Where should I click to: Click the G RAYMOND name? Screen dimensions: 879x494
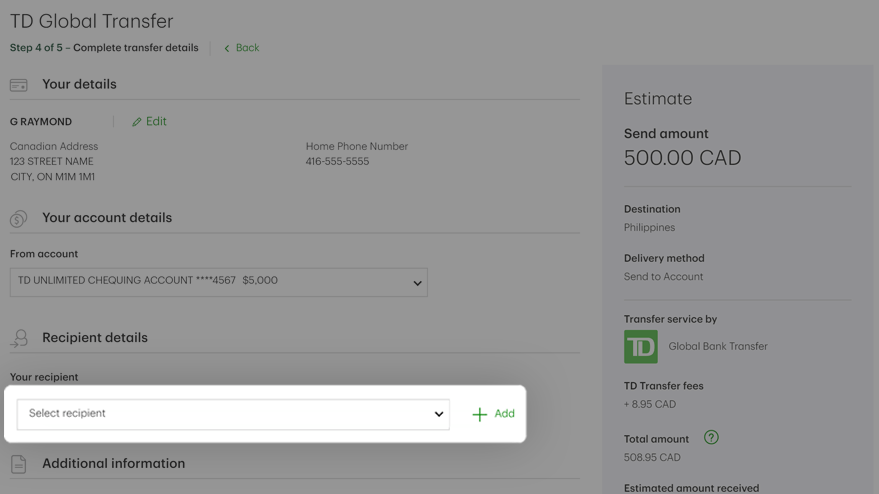click(x=41, y=122)
